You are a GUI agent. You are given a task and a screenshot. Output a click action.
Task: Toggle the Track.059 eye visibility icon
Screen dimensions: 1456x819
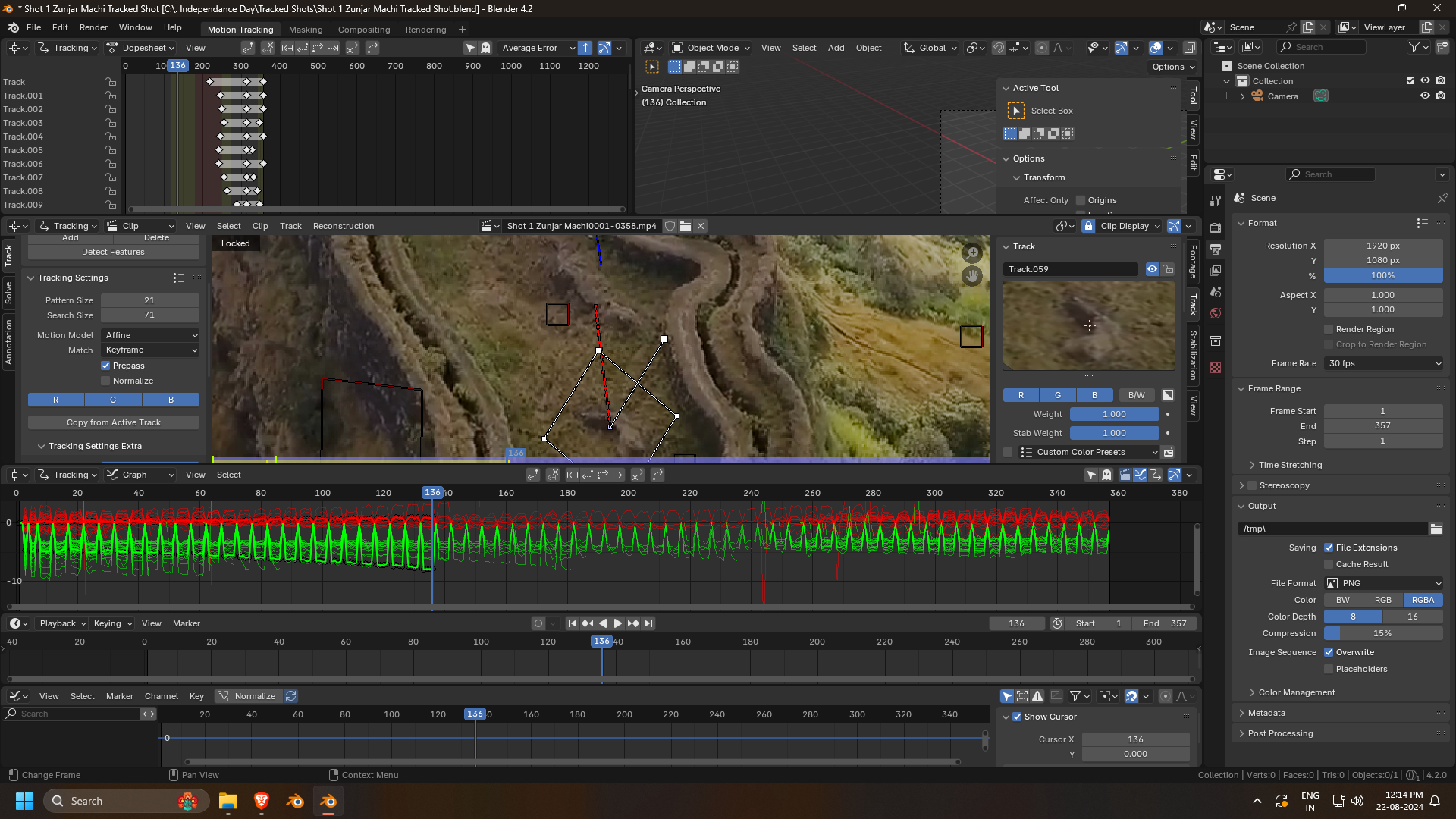[1152, 269]
